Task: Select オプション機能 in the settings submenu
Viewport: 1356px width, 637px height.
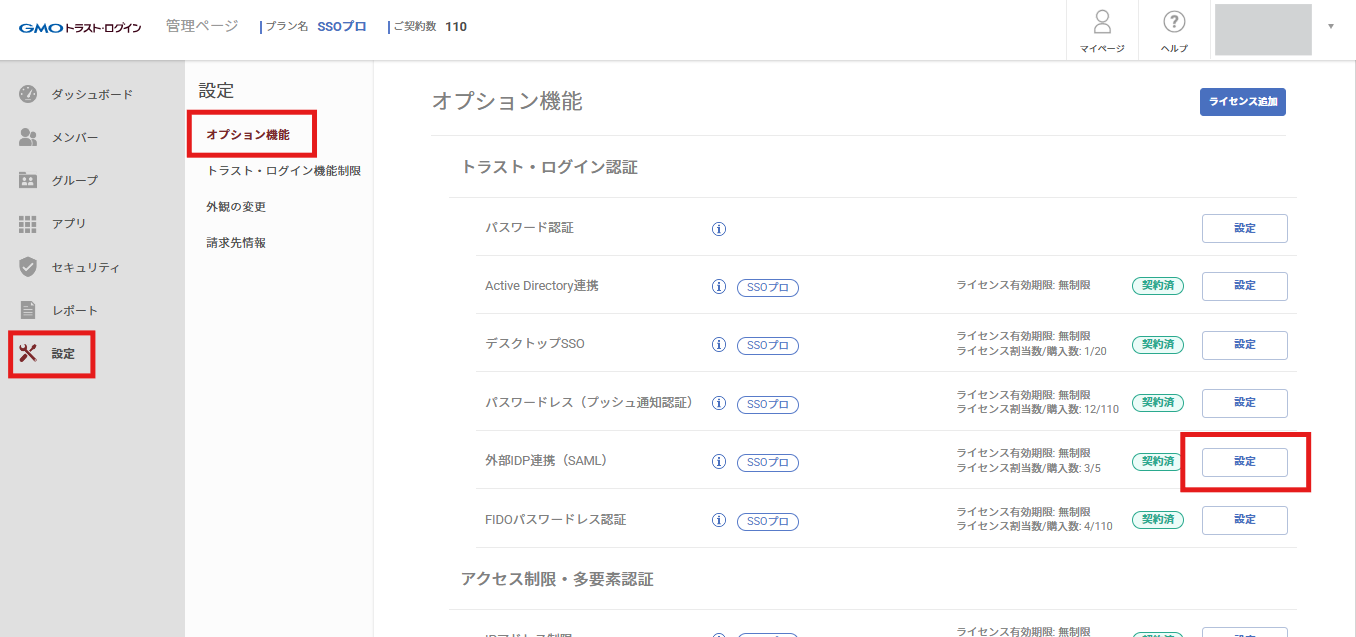Action: point(248,134)
